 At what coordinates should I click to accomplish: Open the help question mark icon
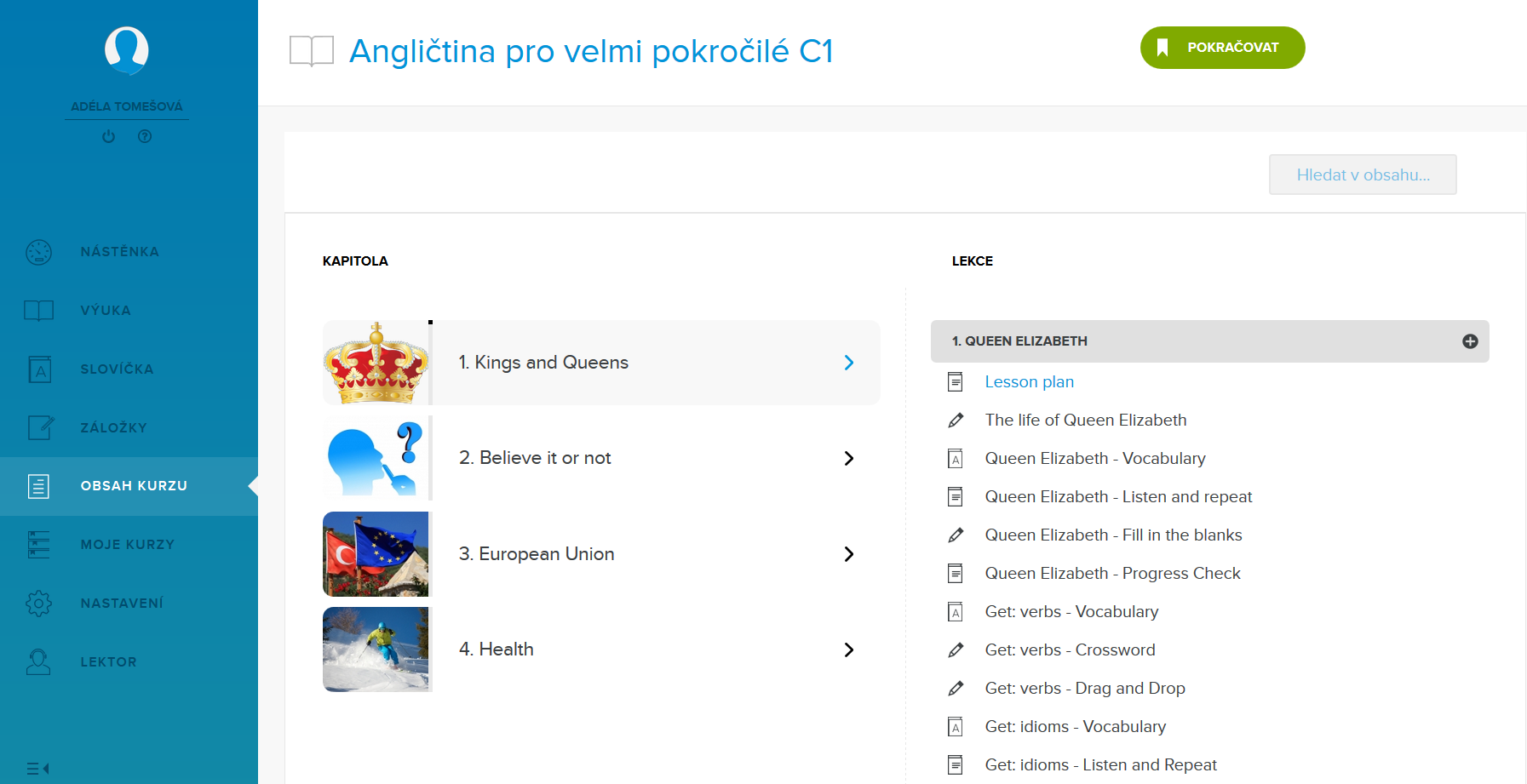[x=145, y=136]
